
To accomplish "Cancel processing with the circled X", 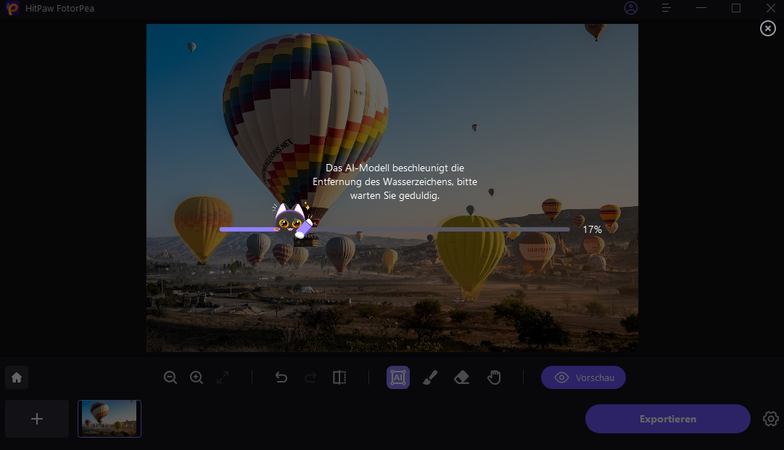I will [768, 29].
